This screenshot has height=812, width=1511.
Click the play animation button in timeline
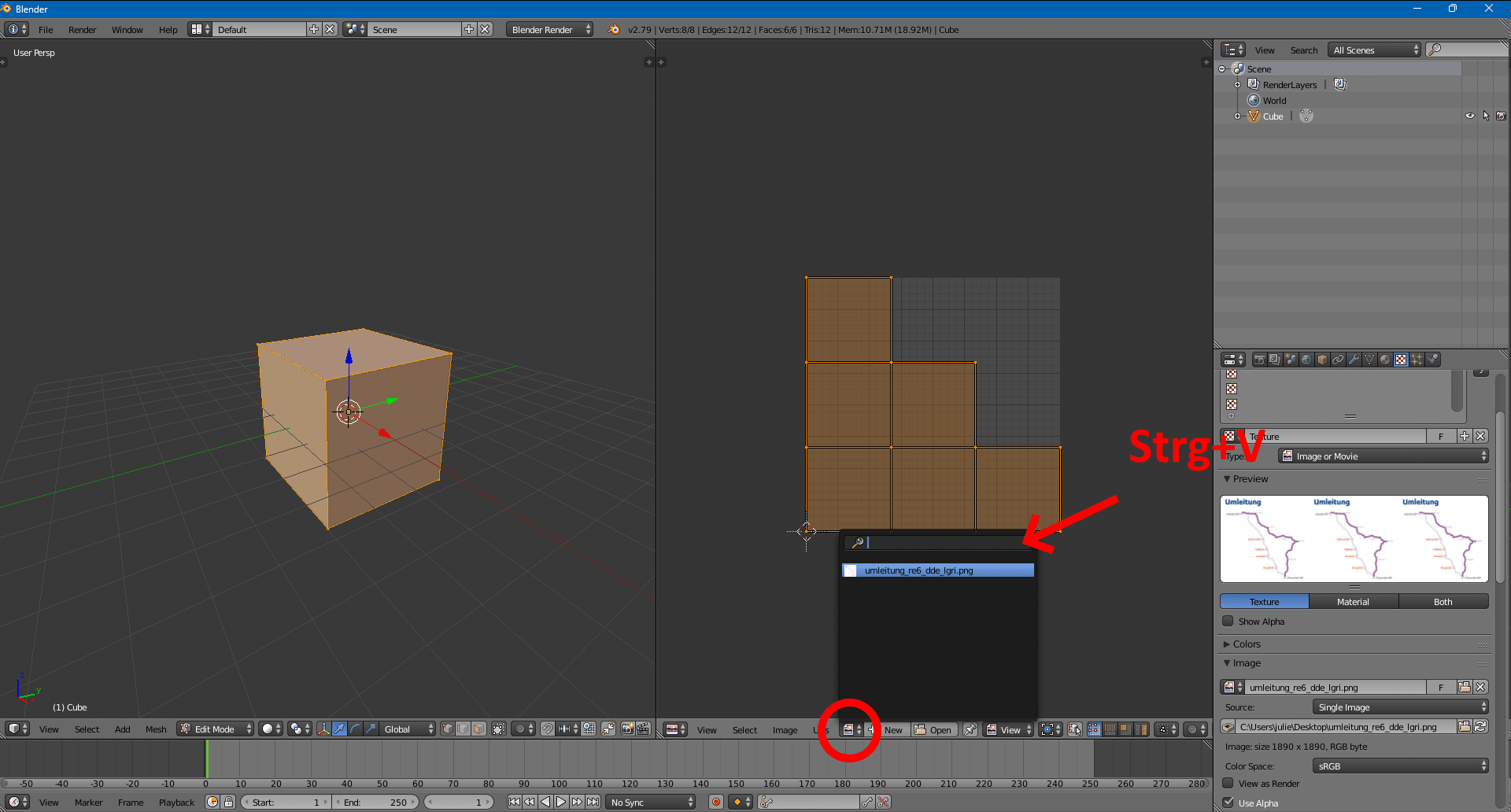(561, 802)
